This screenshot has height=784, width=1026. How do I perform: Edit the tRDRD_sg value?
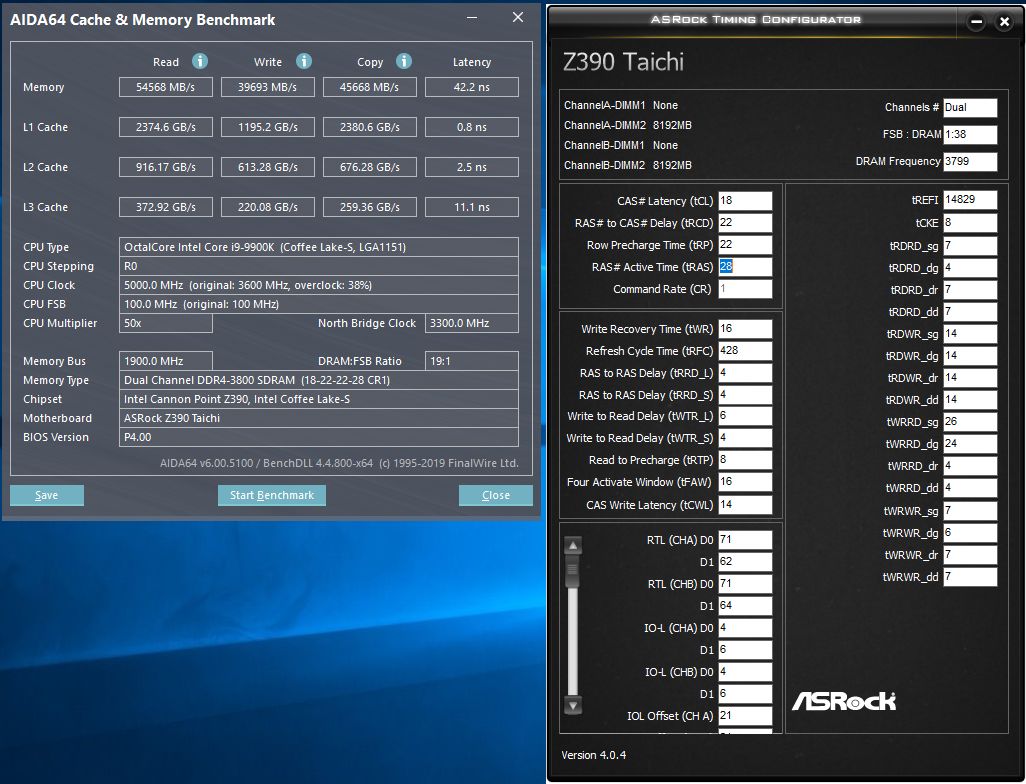pos(970,246)
